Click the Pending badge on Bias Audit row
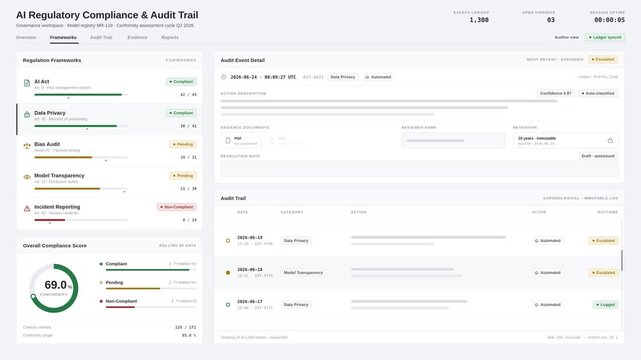The image size is (641, 360). 183,144
